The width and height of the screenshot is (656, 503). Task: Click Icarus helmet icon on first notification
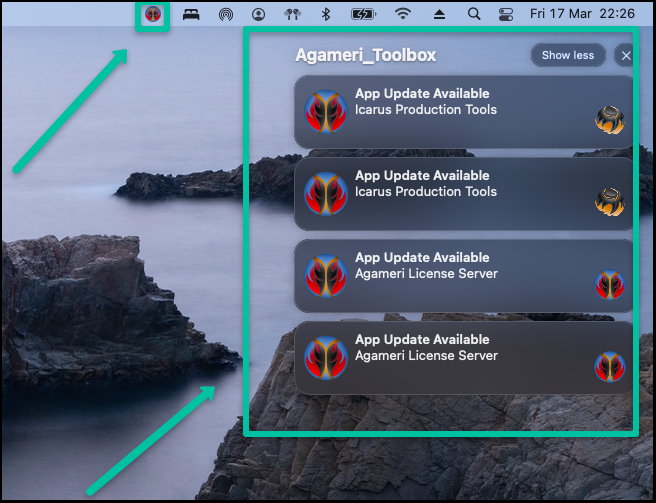coord(610,120)
